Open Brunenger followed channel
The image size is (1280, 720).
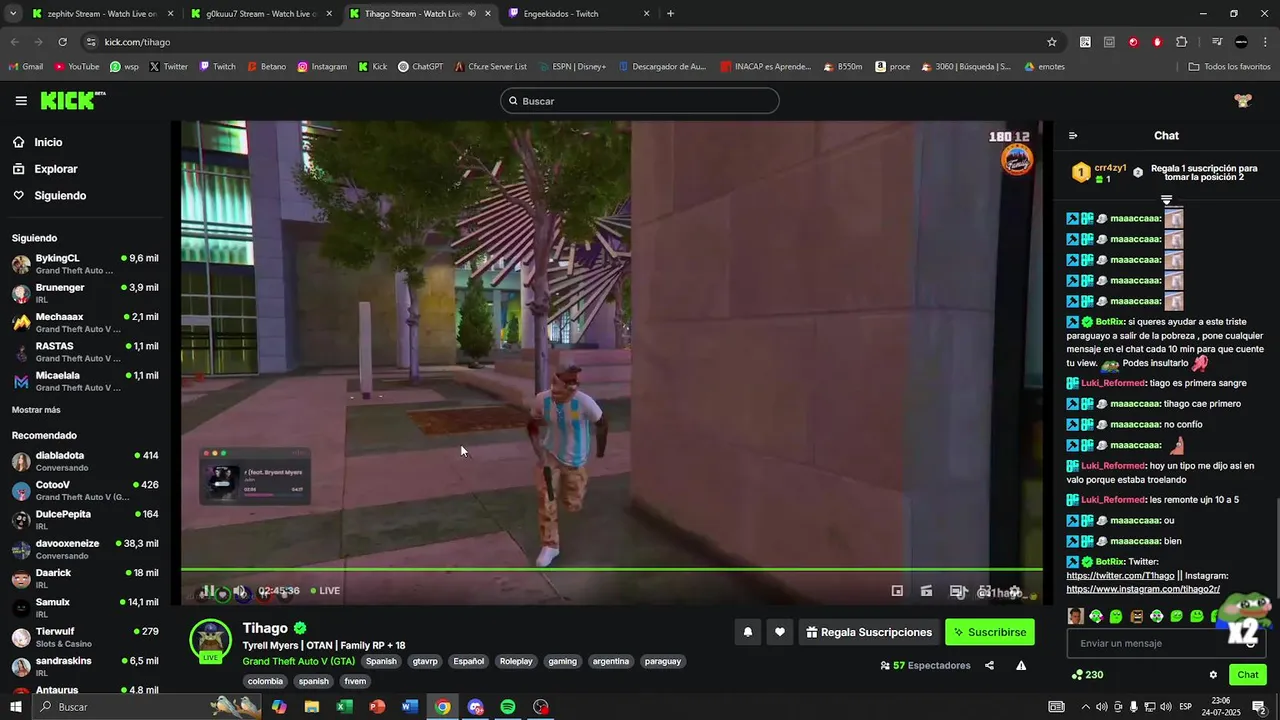click(x=85, y=293)
